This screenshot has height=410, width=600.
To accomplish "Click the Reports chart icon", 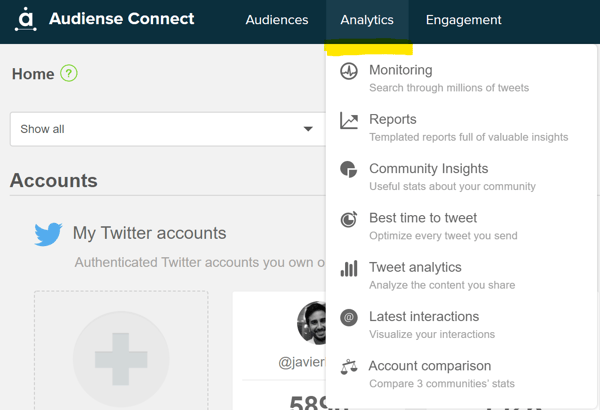I will pos(349,121).
